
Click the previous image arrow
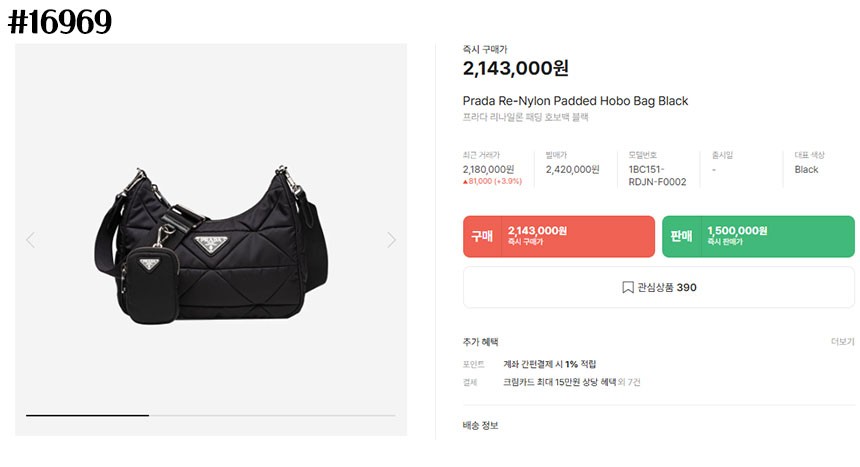[x=30, y=240]
